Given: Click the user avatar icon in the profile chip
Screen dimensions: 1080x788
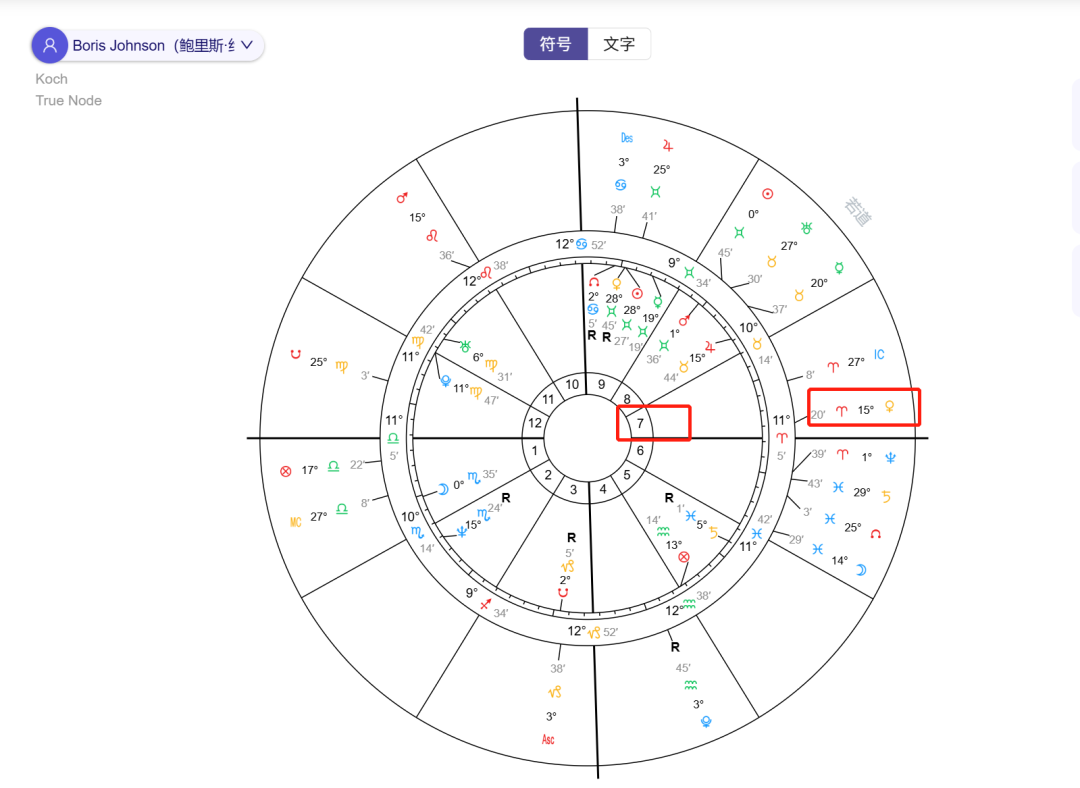Looking at the screenshot, I should 49,45.
